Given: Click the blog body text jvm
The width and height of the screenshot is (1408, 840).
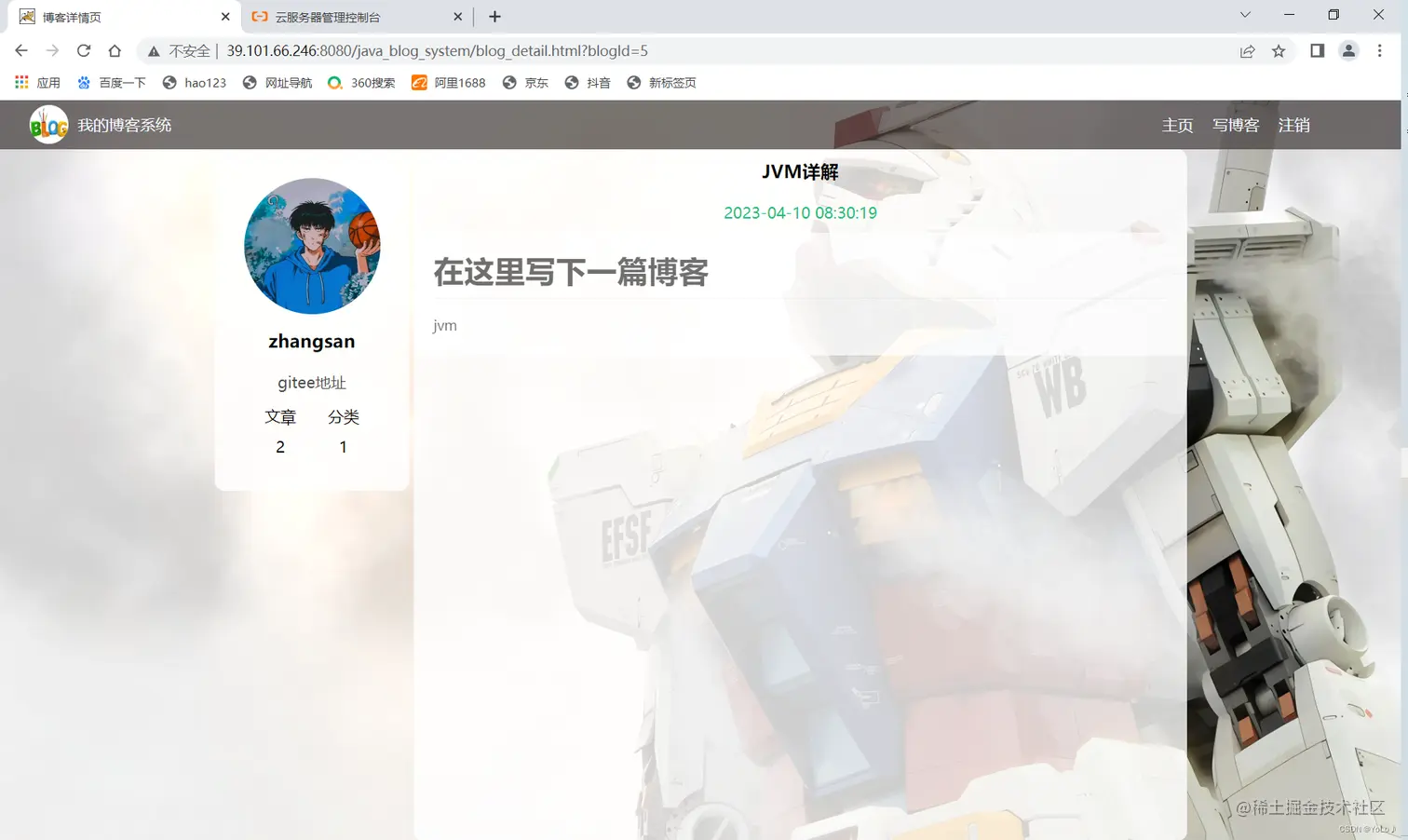Looking at the screenshot, I should [x=445, y=326].
